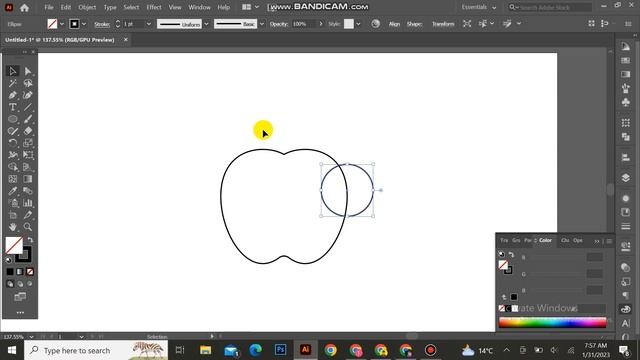Open the File menu
The height and width of the screenshot is (360, 640).
tap(49, 7)
